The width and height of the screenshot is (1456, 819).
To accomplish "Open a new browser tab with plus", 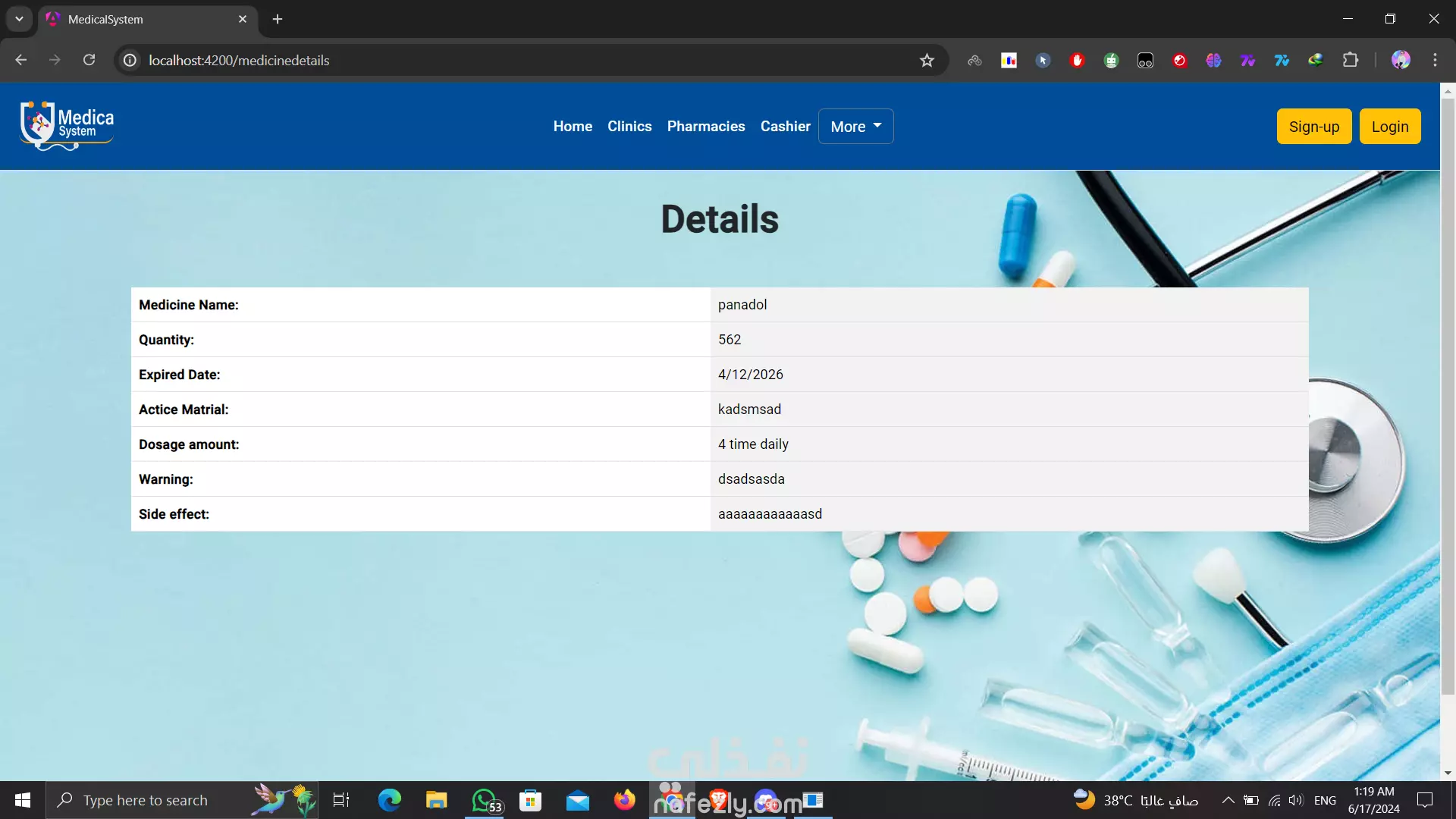I will coord(278,19).
